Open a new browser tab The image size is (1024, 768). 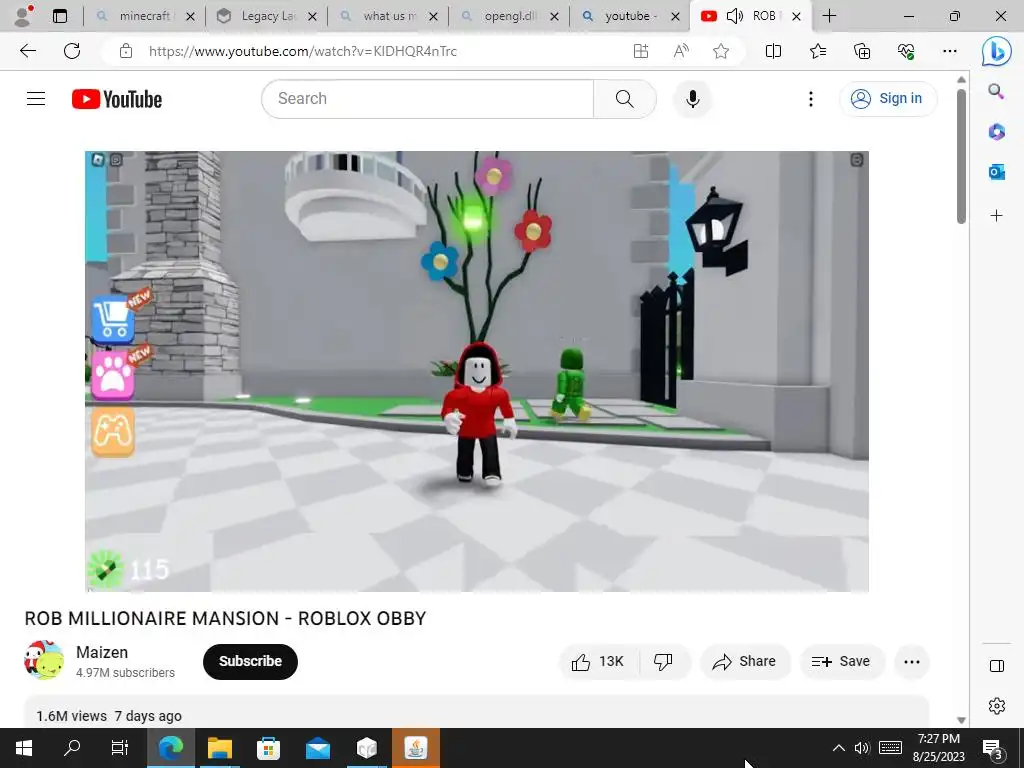point(829,16)
